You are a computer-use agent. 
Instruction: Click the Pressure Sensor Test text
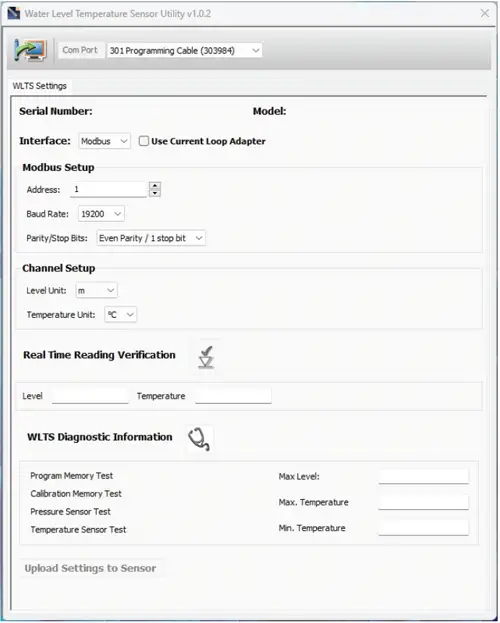tap(70, 512)
